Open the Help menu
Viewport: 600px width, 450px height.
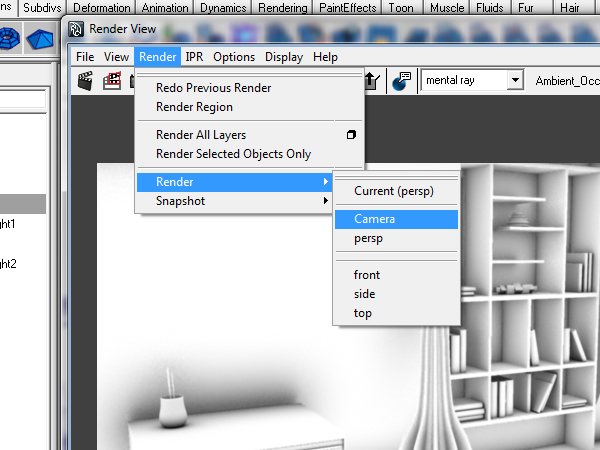[x=325, y=57]
